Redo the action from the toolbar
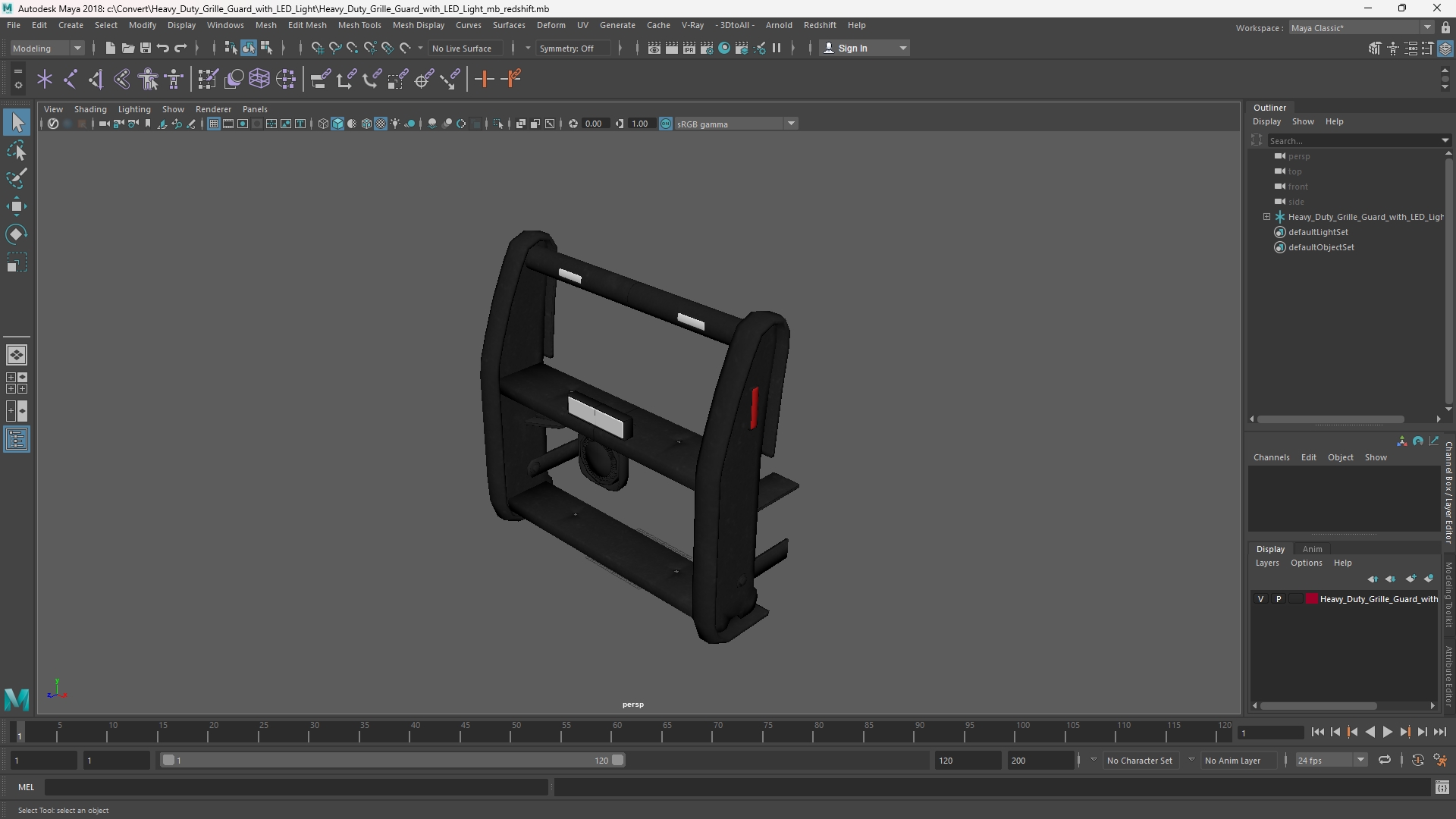 pyautogui.click(x=180, y=49)
